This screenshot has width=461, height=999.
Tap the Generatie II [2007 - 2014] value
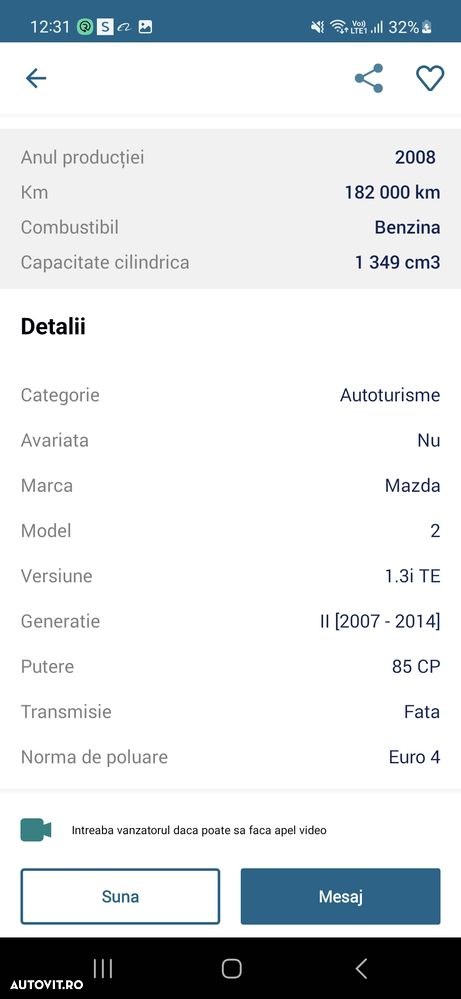click(379, 621)
